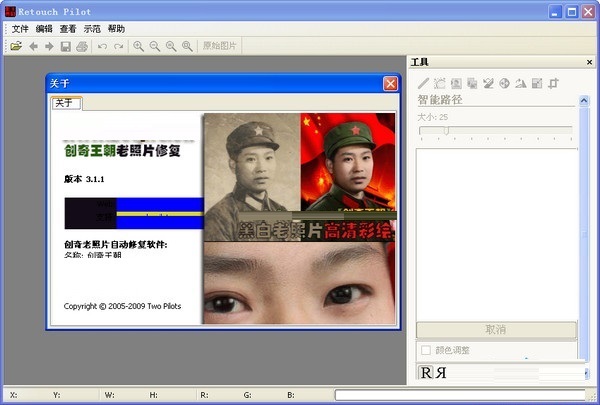
Task: Click the third magnifier zoom icon
Action: (171, 46)
